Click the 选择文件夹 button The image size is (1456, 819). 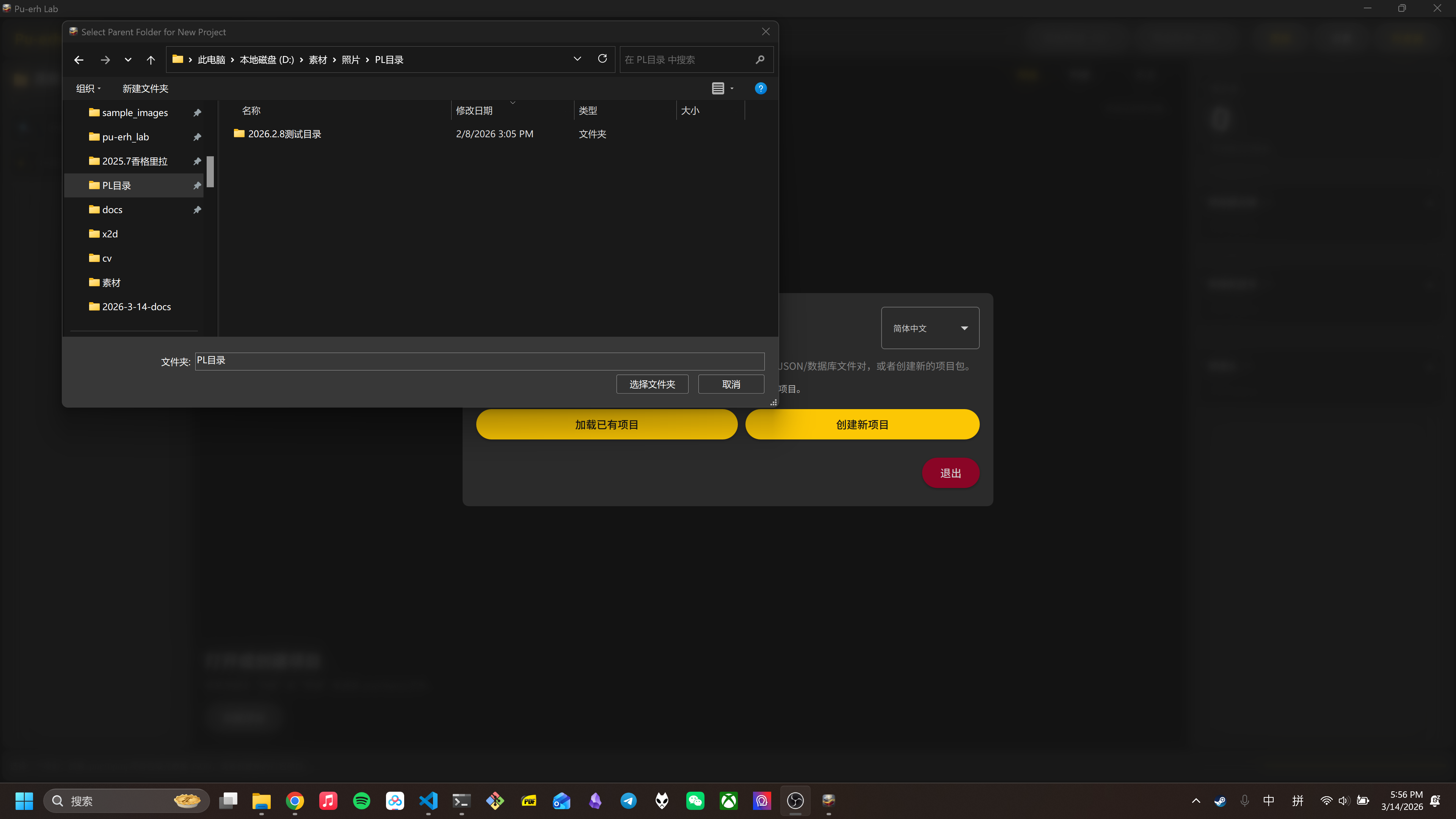[x=652, y=384]
